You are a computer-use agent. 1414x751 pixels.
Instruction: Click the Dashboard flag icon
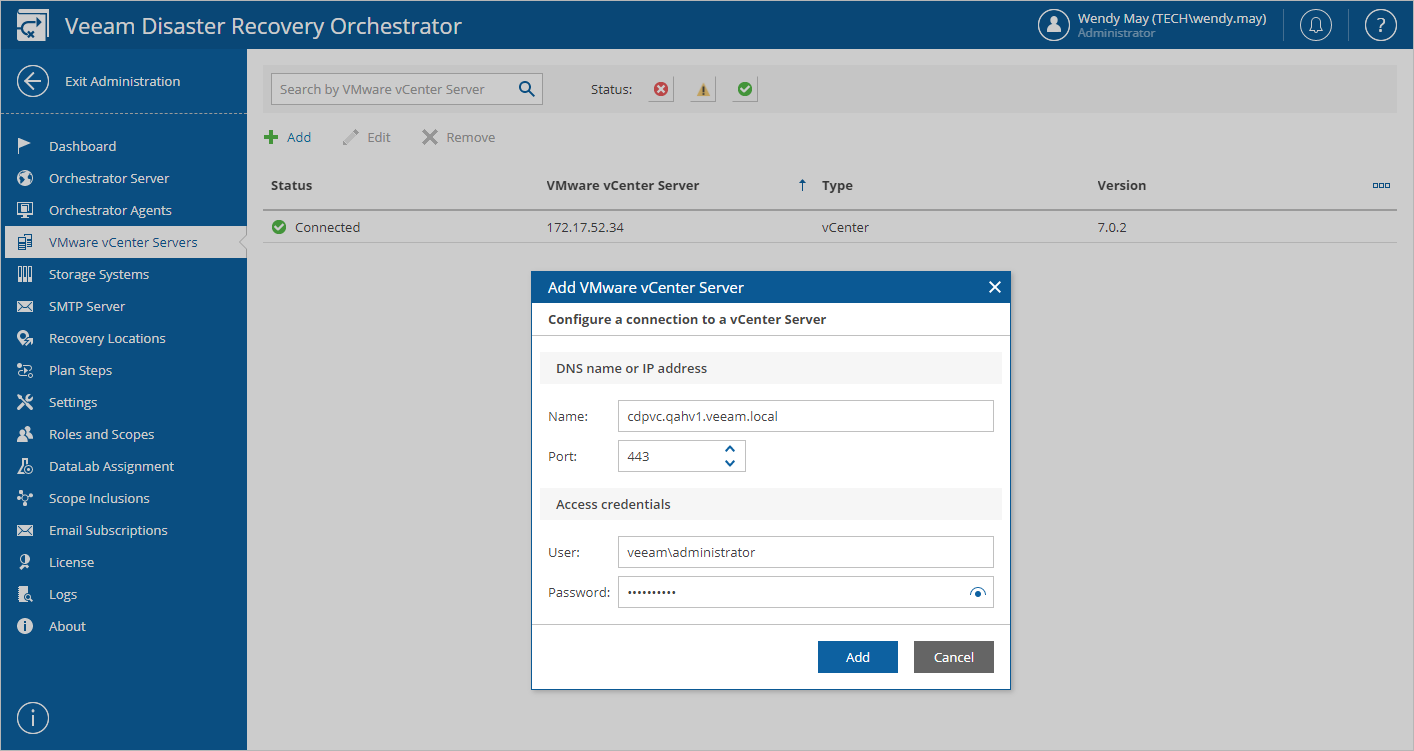[x=26, y=146]
